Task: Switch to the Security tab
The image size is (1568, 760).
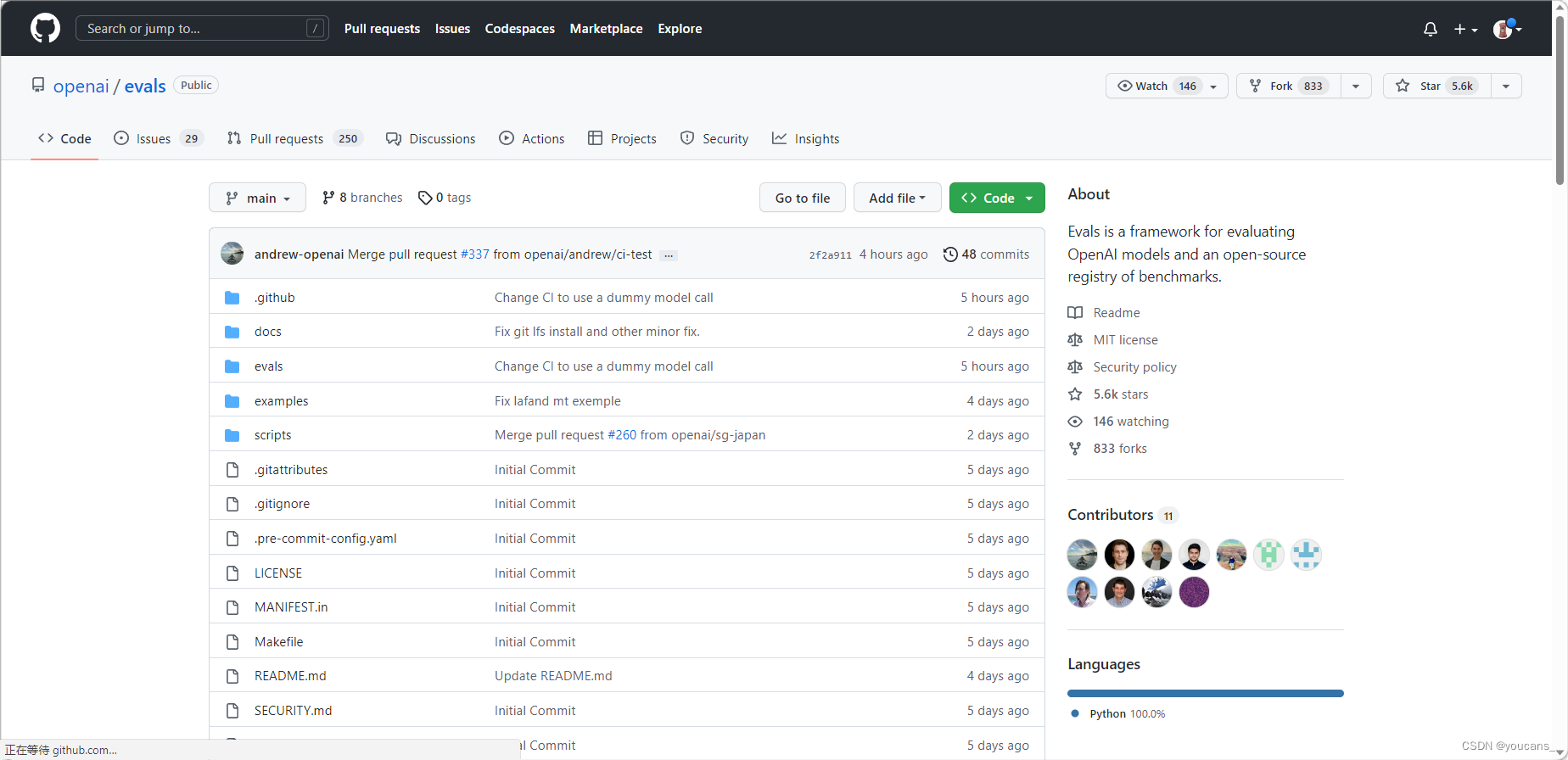Action: (714, 138)
